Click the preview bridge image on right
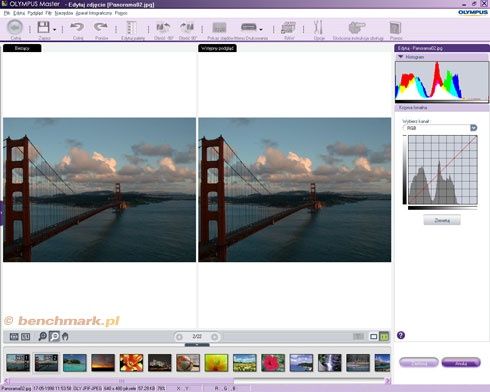The width and height of the screenshot is (490, 392). [x=295, y=189]
